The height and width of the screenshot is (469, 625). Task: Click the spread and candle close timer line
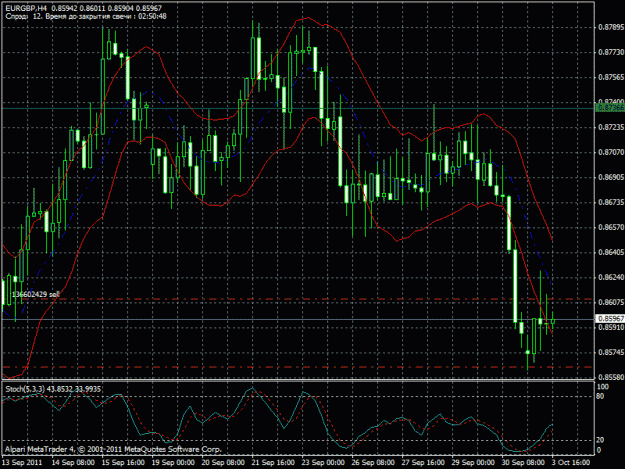[86, 16]
